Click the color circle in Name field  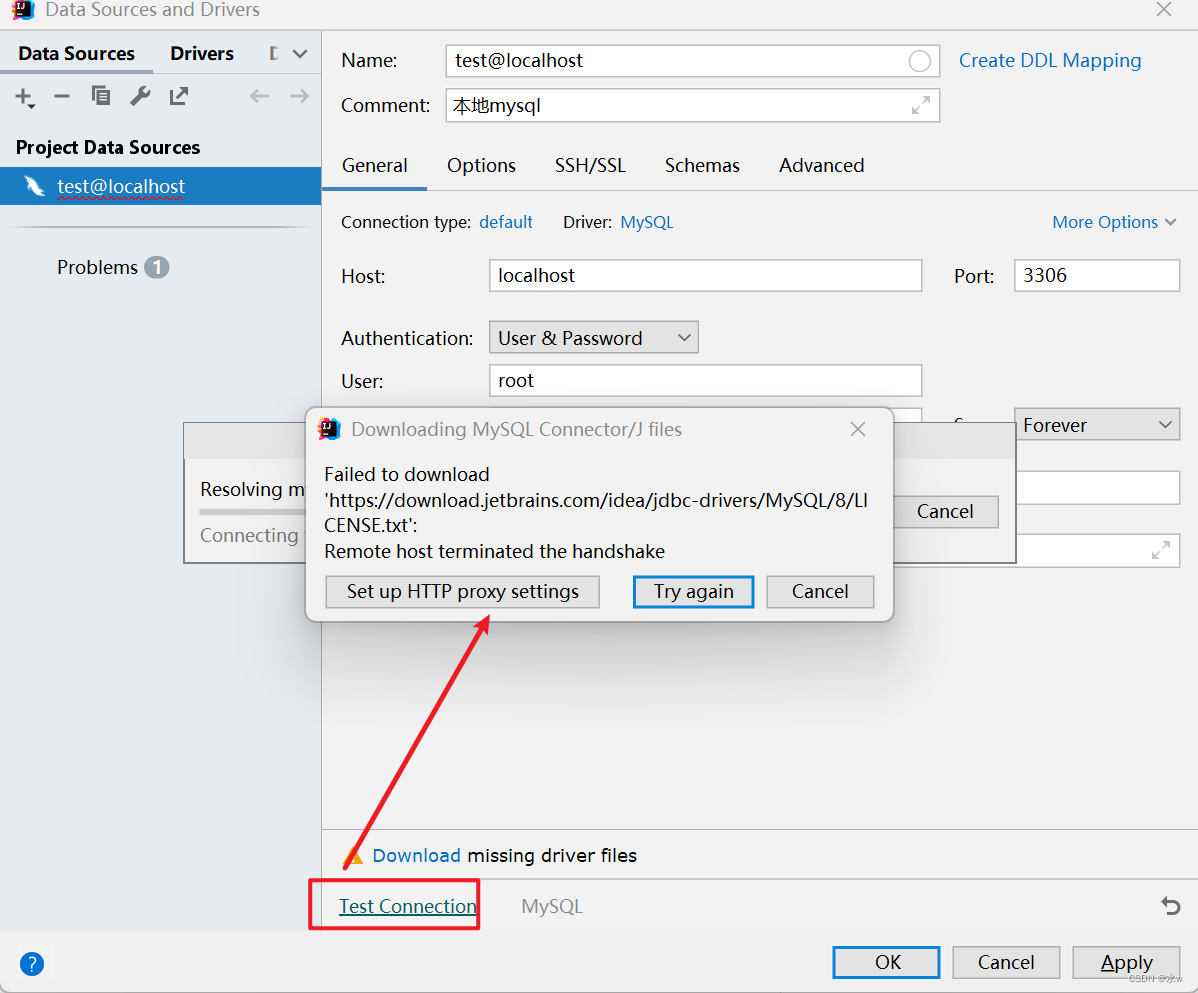pyautogui.click(x=920, y=61)
